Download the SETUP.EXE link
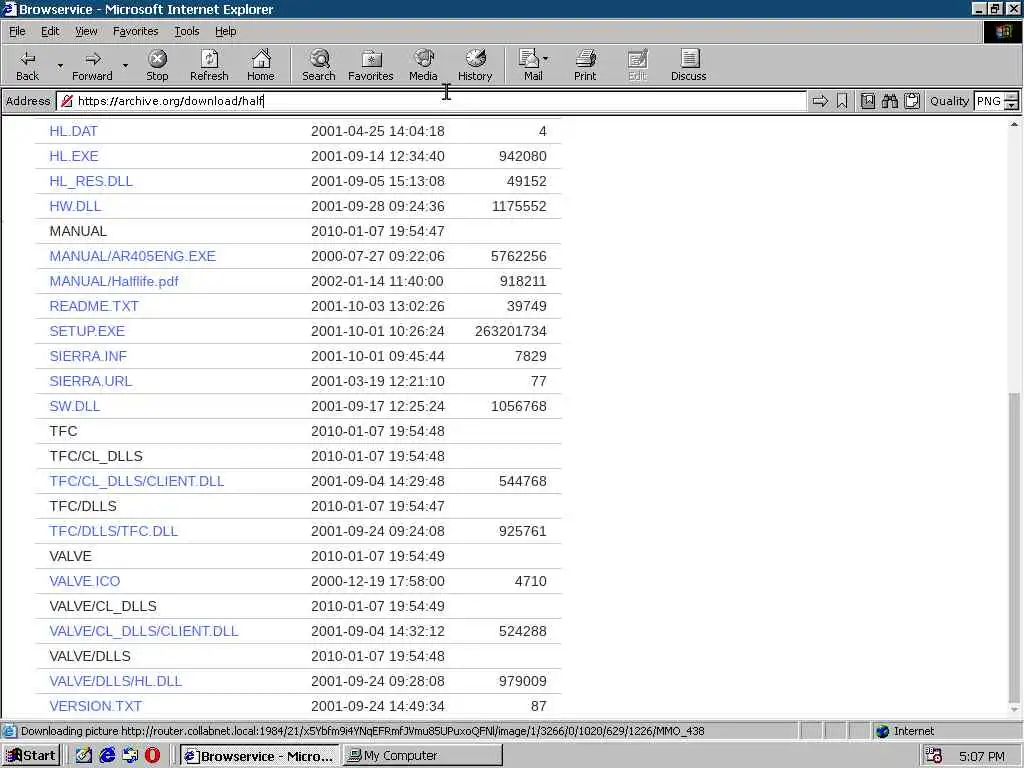The image size is (1024, 768). tap(87, 331)
